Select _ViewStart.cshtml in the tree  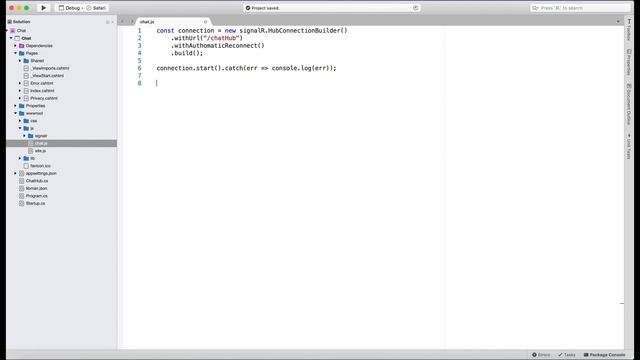coord(47,76)
